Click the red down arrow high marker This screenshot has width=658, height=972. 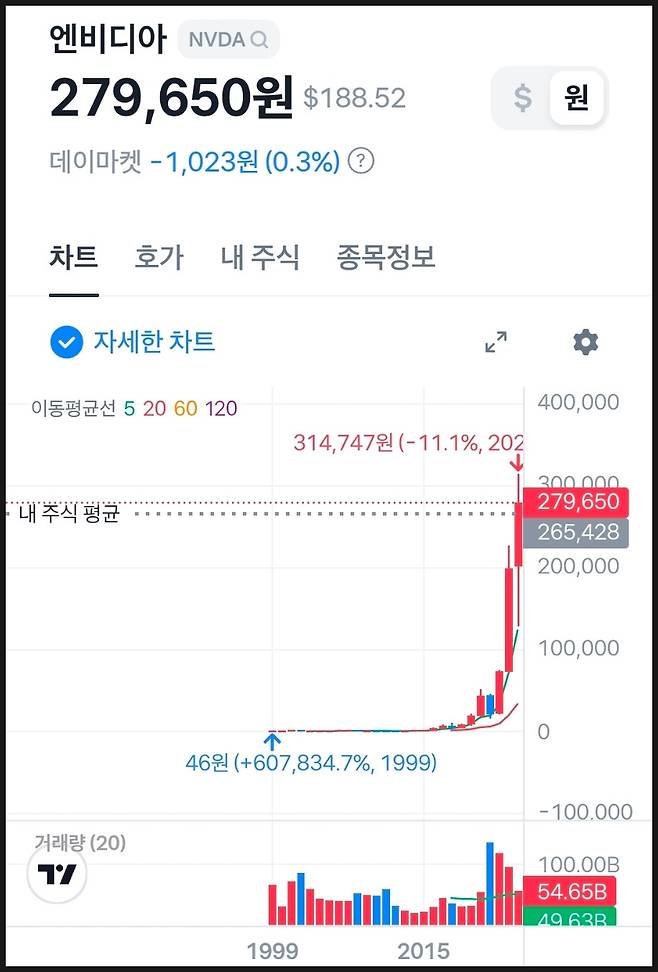[517, 463]
